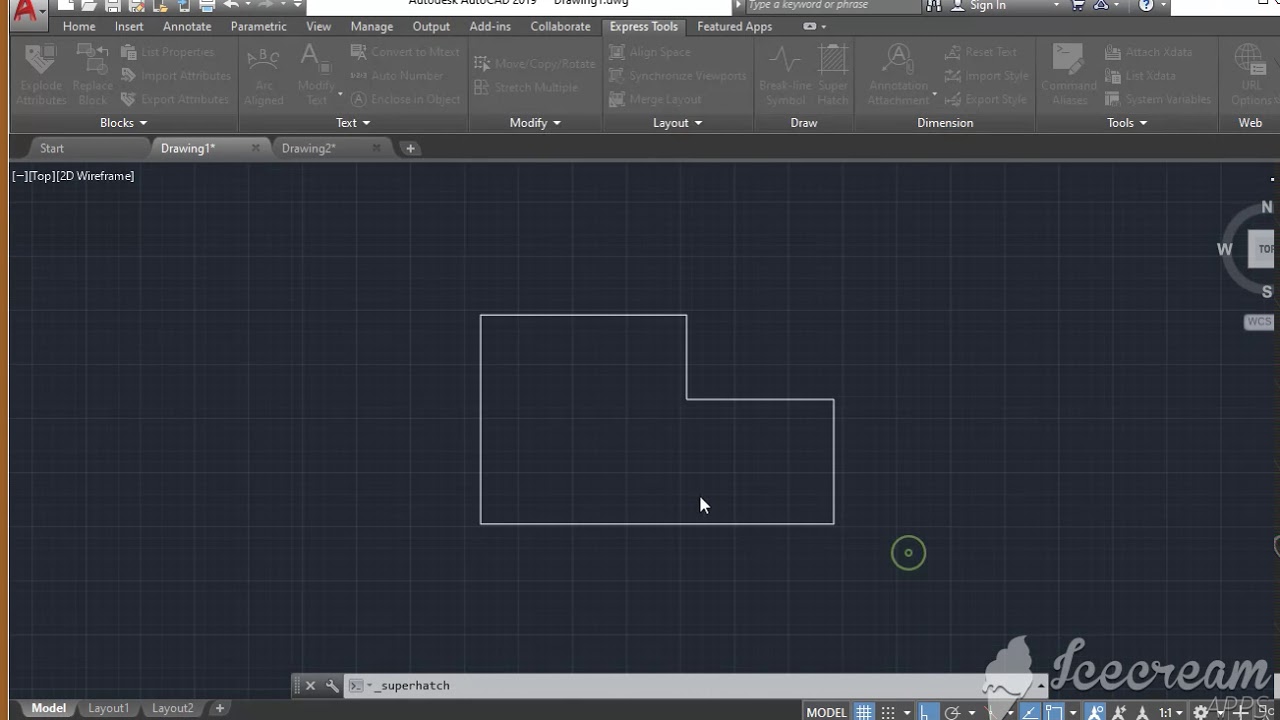Open the workspace switching gear icon
This screenshot has width=1280, height=720.
pyautogui.click(x=1202, y=712)
